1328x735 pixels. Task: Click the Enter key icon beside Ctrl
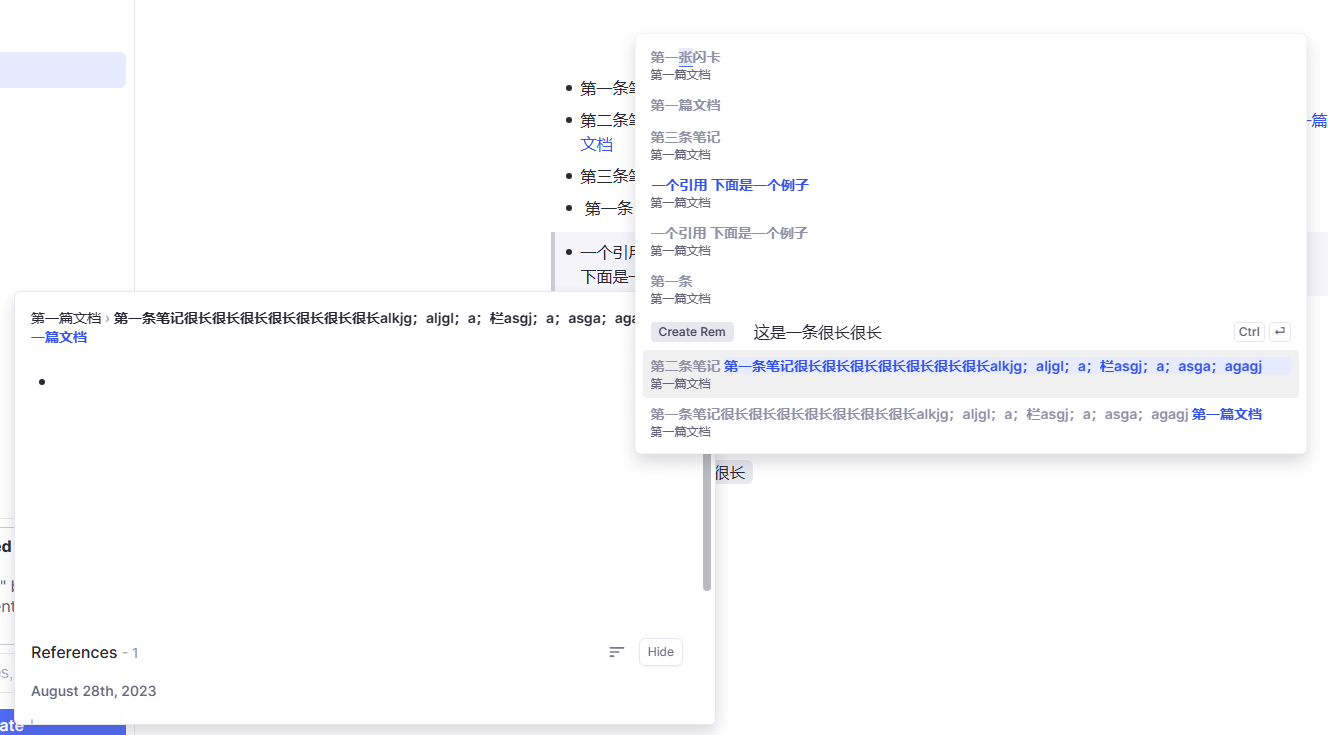tap(1279, 331)
